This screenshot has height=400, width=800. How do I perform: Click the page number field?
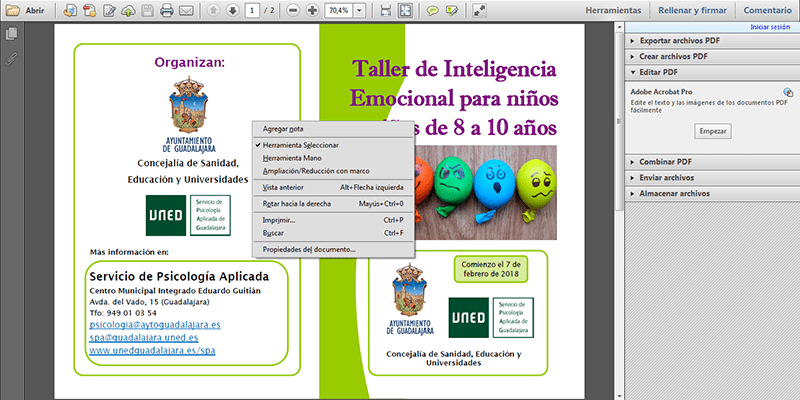pyautogui.click(x=252, y=10)
